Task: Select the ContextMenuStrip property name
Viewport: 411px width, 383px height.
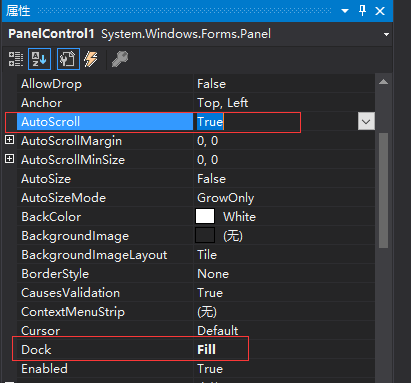Action: 73,312
